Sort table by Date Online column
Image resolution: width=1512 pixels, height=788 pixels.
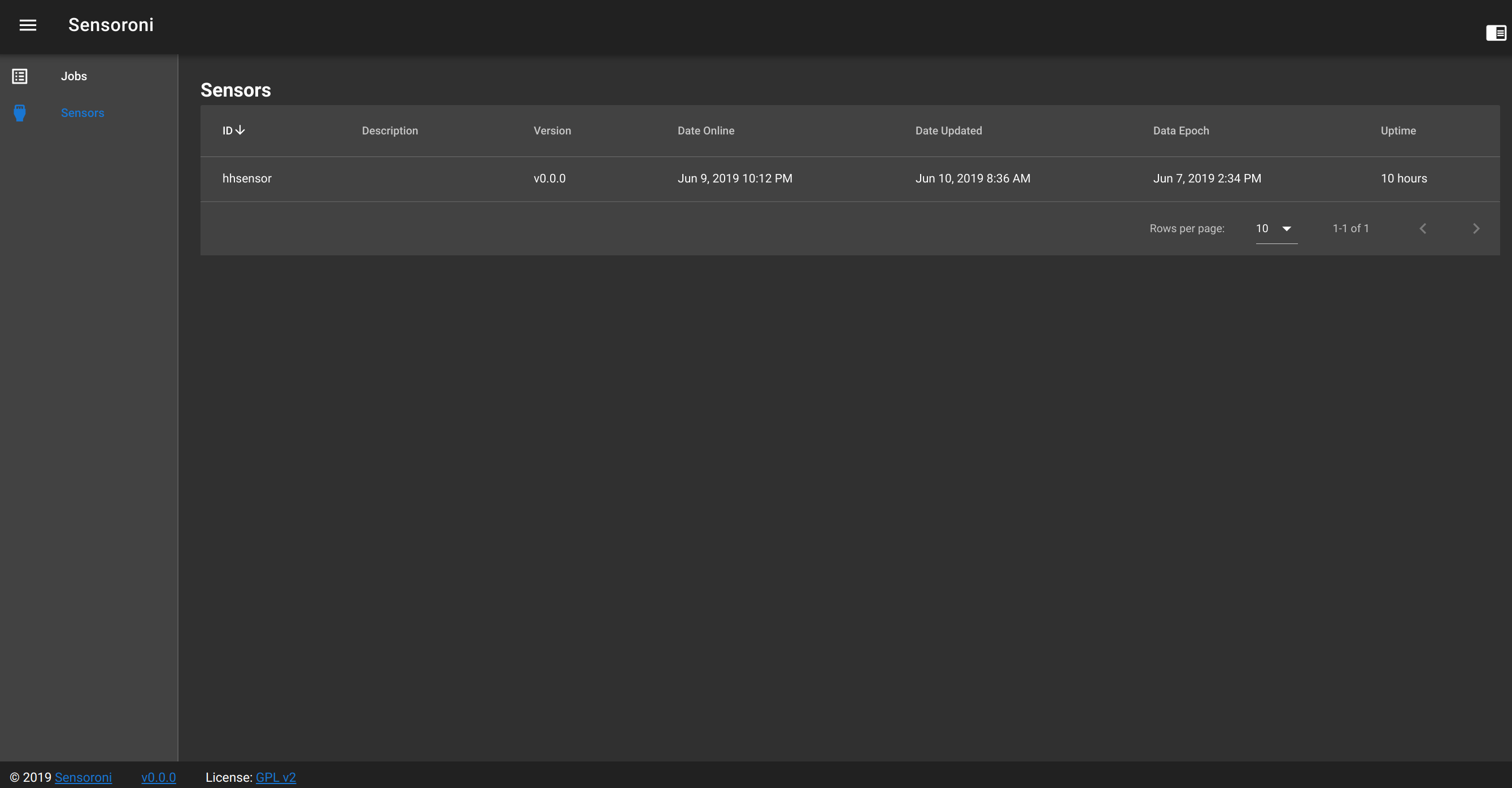click(x=705, y=131)
